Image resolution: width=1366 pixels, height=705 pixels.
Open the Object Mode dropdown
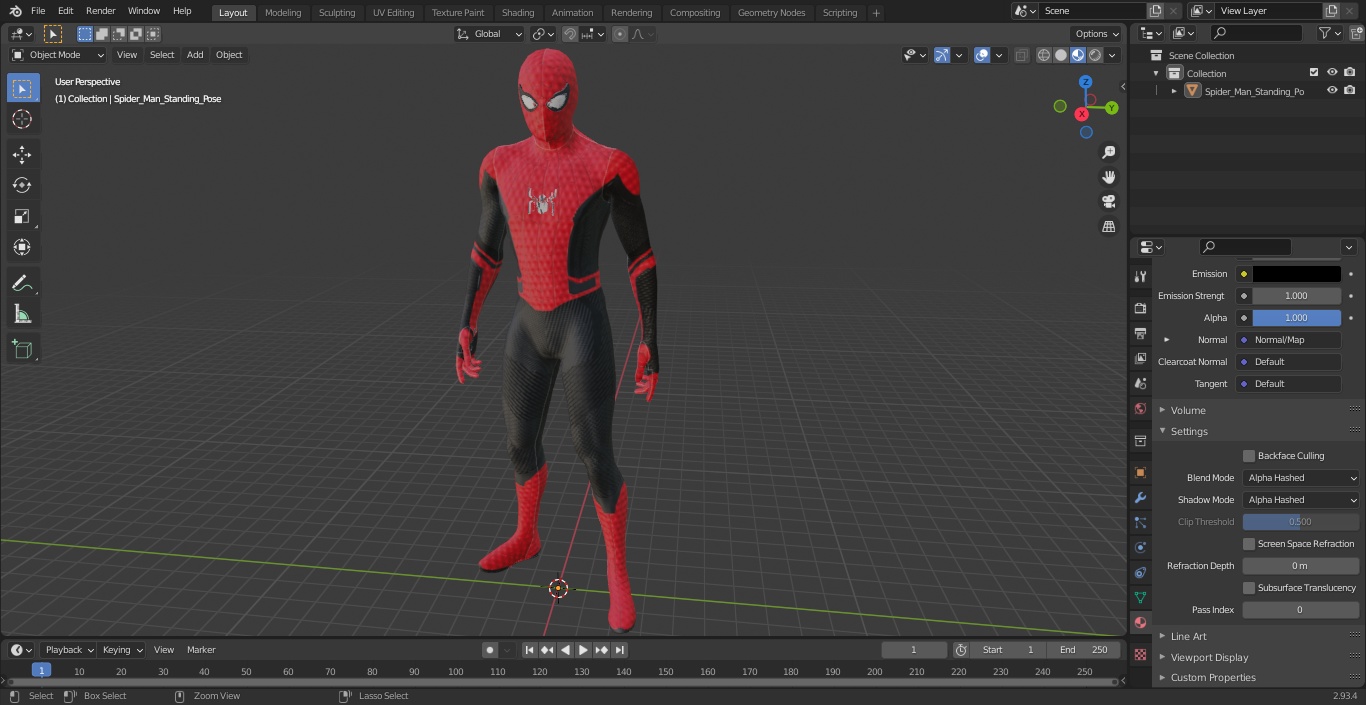tap(58, 55)
